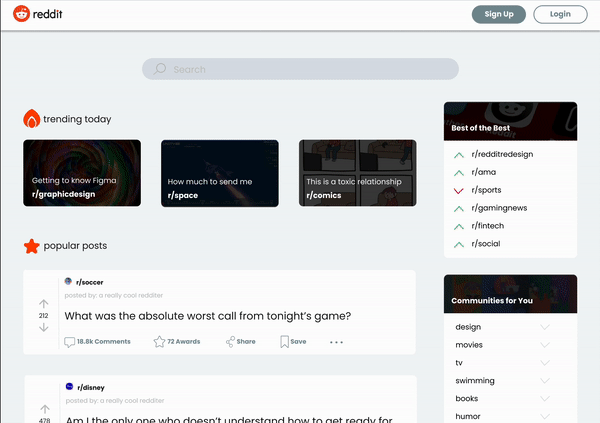
Task: Downvote the r/soccer post
Action: [x=44, y=327]
